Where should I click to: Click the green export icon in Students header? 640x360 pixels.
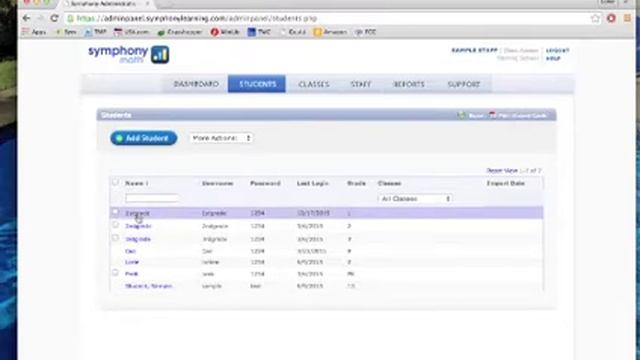click(x=462, y=116)
